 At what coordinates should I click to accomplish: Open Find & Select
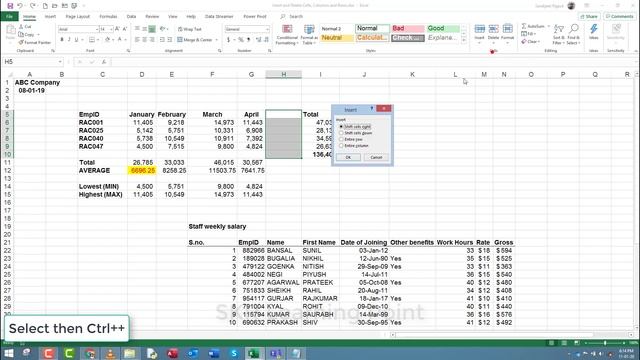coord(573,34)
